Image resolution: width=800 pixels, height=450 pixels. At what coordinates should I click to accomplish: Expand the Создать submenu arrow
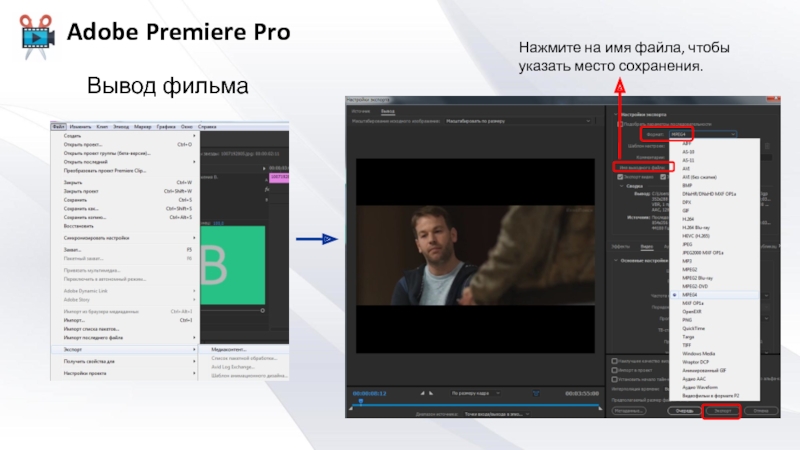[194, 136]
